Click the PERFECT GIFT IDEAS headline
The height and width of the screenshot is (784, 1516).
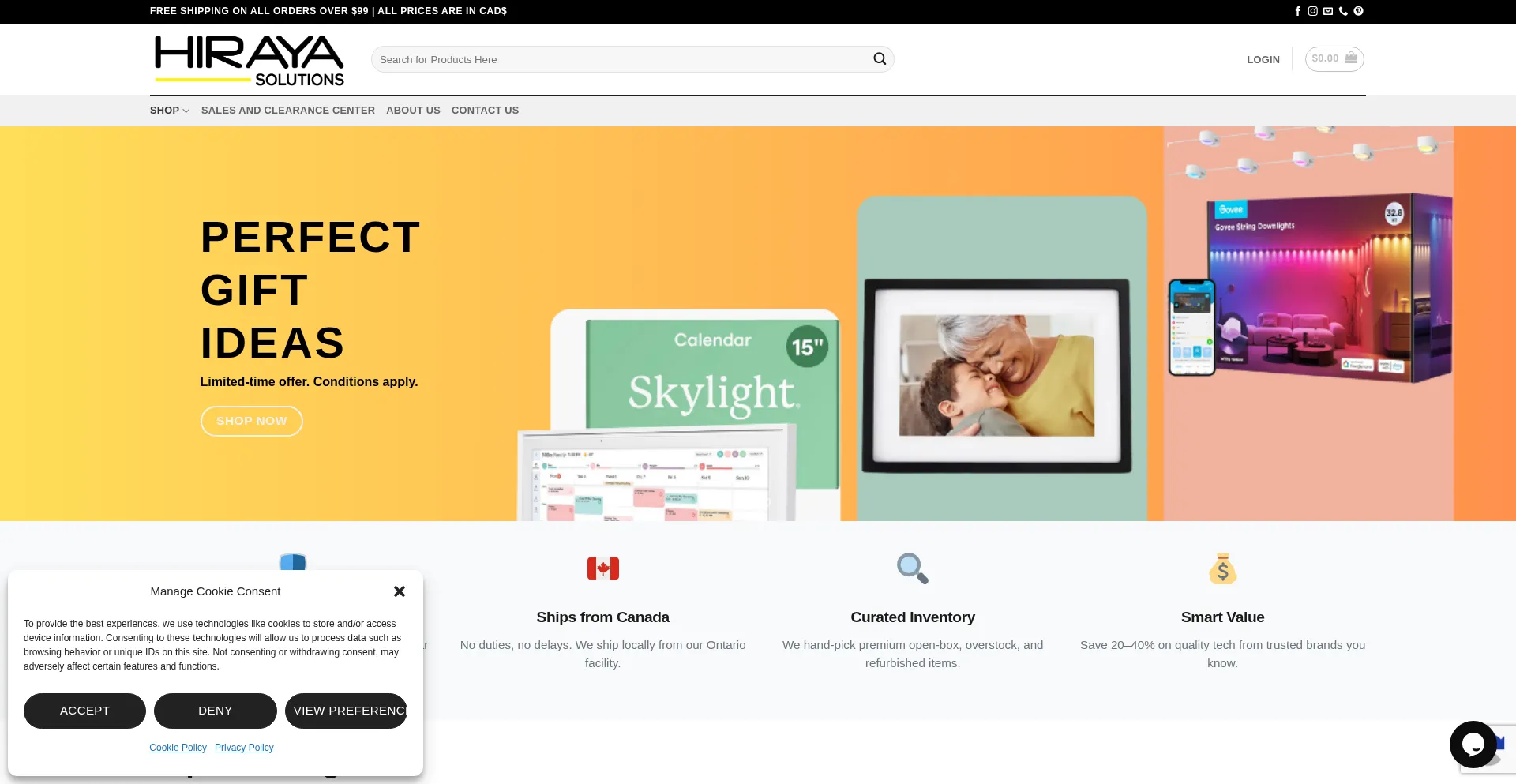[x=310, y=290]
